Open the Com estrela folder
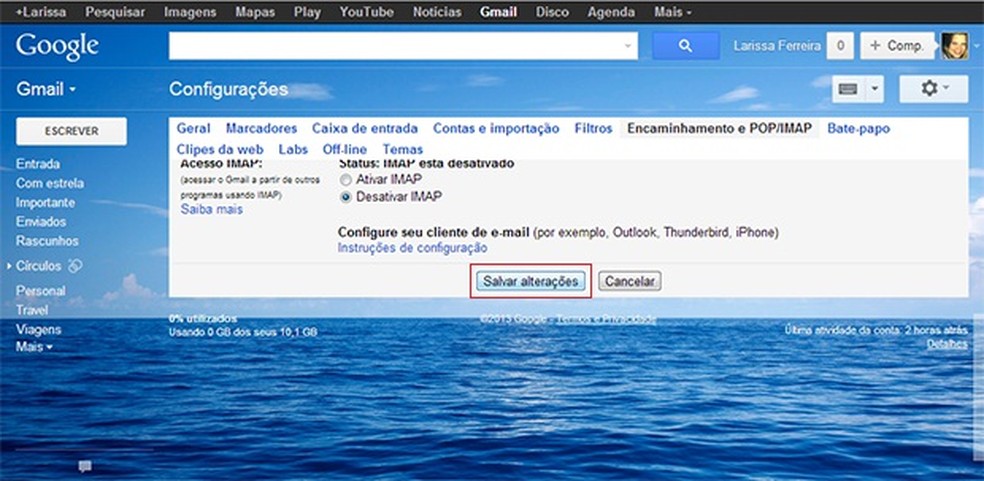This screenshot has height=481, width=984. click(50, 183)
